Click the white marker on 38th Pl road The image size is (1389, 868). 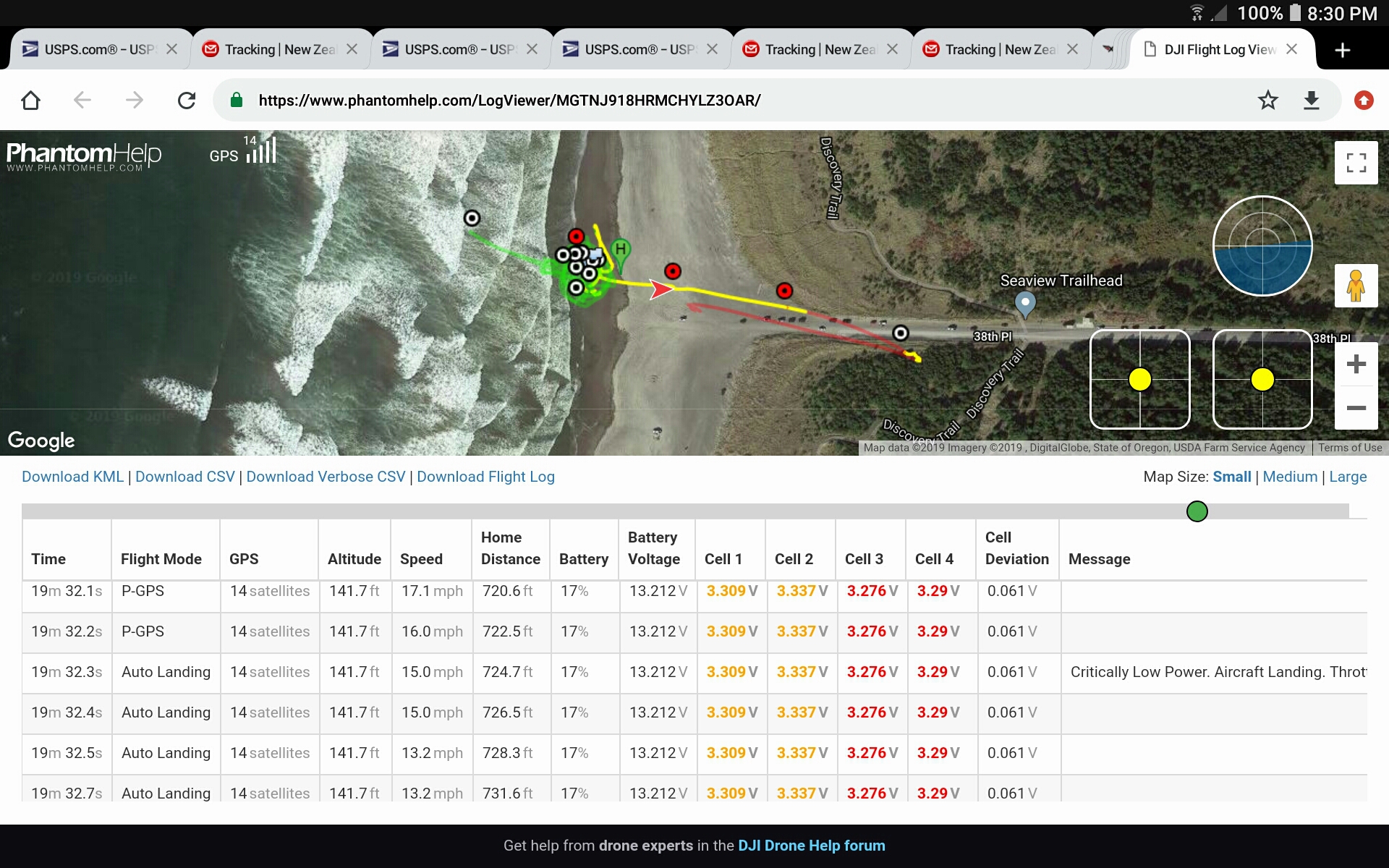coord(900,333)
